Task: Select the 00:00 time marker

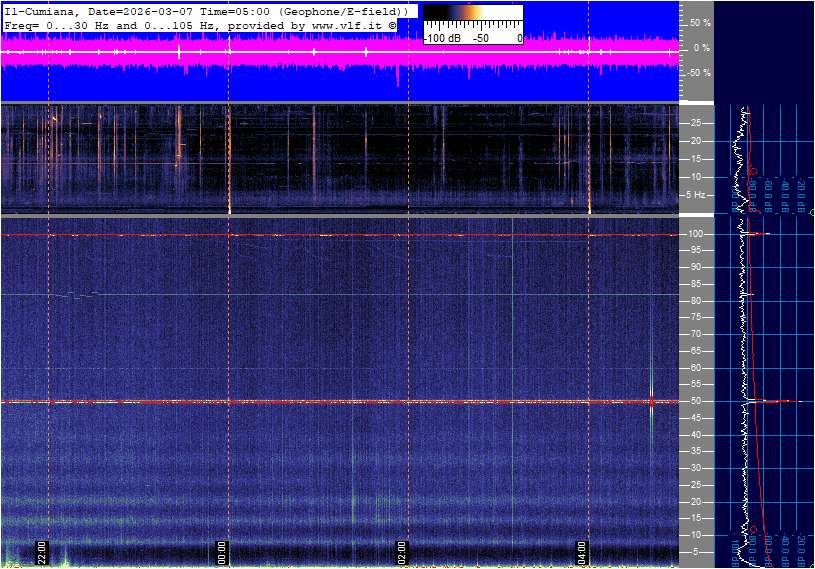Action: (x=222, y=552)
